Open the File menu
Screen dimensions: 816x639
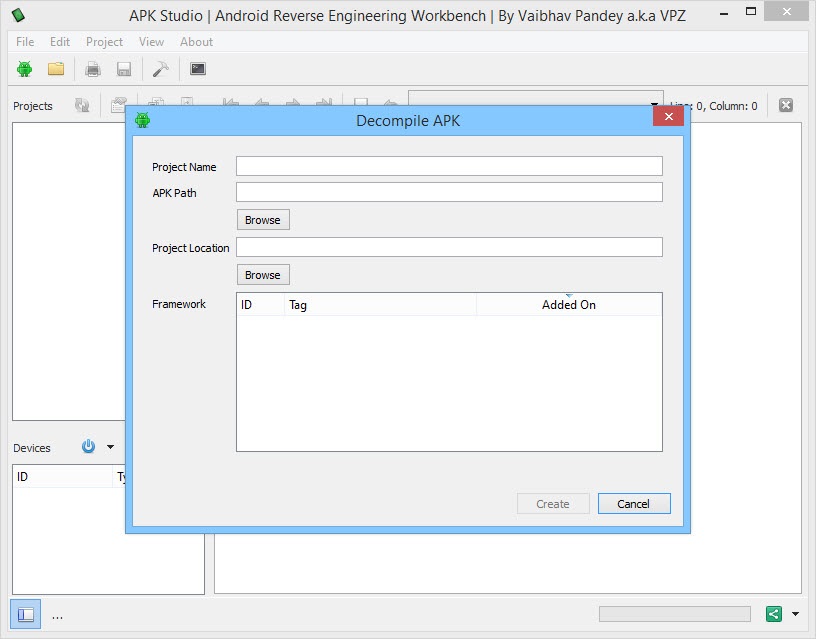click(25, 42)
